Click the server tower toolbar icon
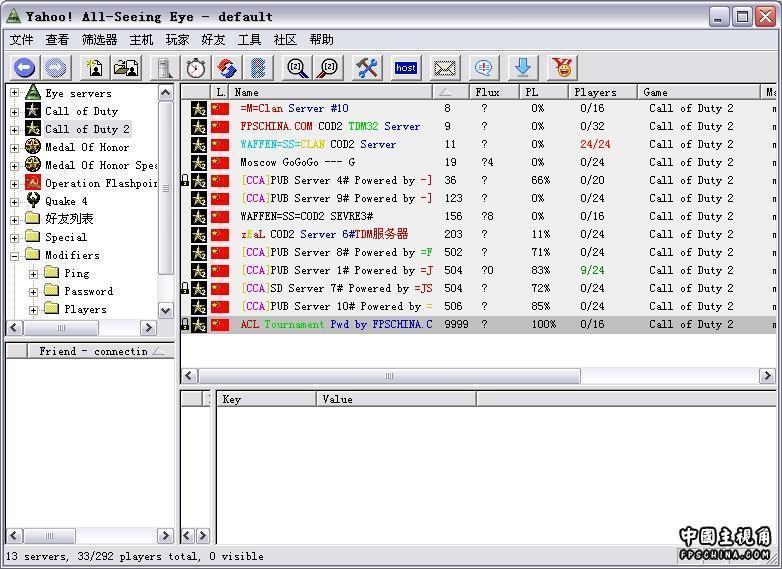Image resolution: width=782 pixels, height=569 pixels. click(x=164, y=68)
